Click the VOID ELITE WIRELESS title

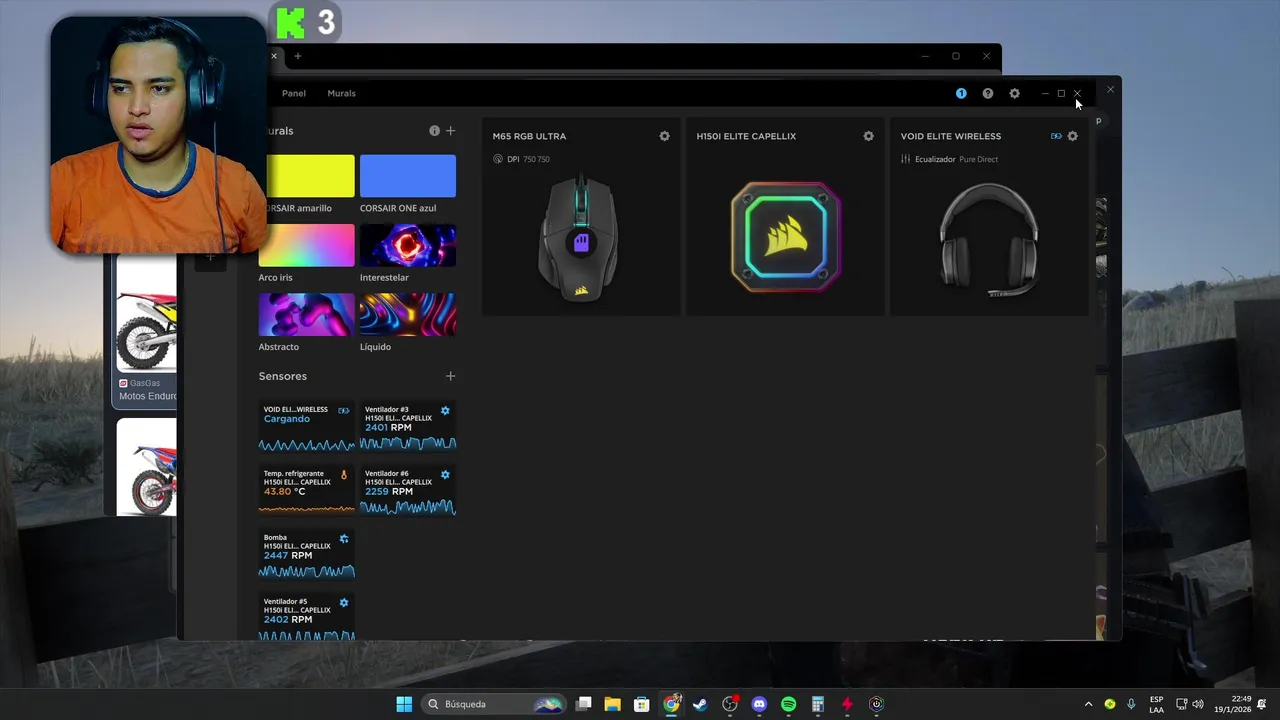[x=950, y=136]
